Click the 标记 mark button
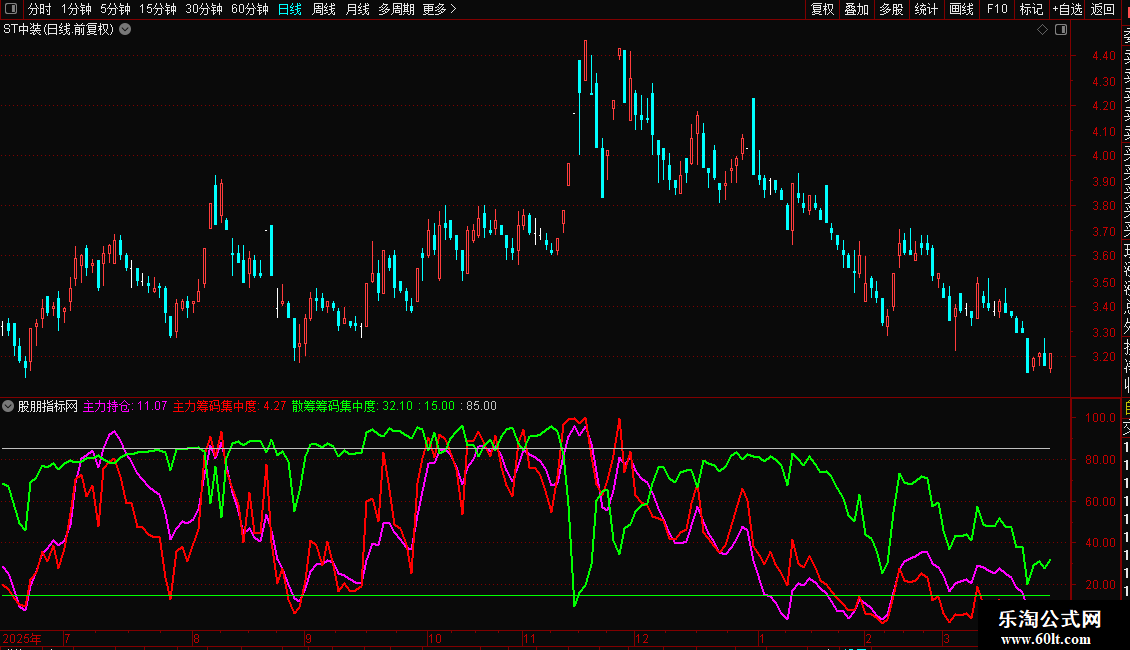Viewport: 1130px width, 650px height. (1031, 9)
